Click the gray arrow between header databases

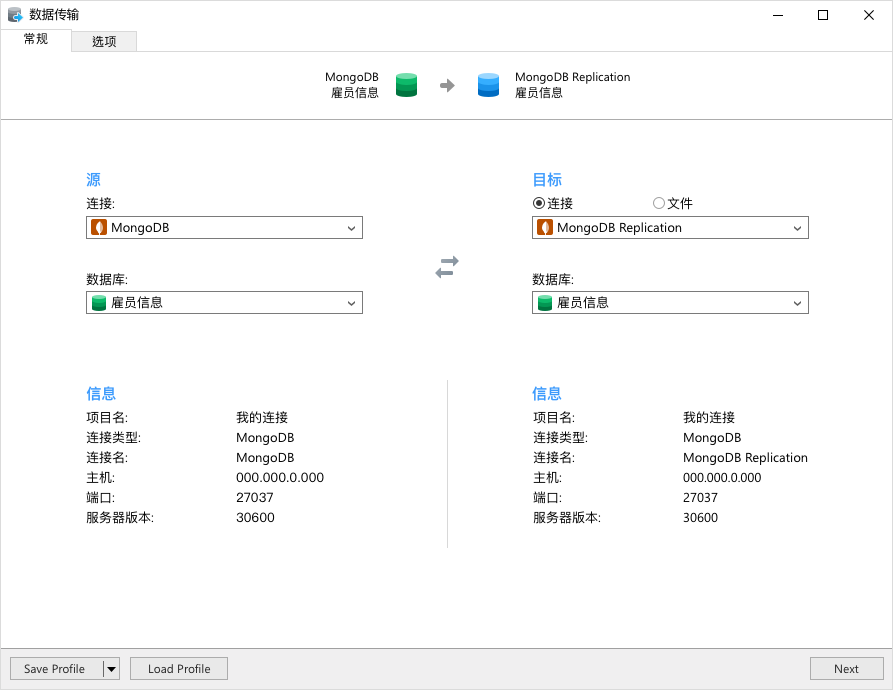pyautogui.click(x=447, y=86)
